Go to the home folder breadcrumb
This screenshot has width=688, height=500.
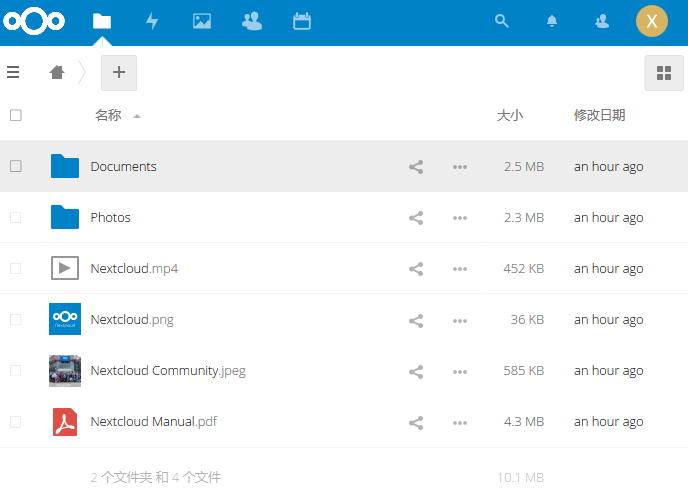click(x=57, y=72)
